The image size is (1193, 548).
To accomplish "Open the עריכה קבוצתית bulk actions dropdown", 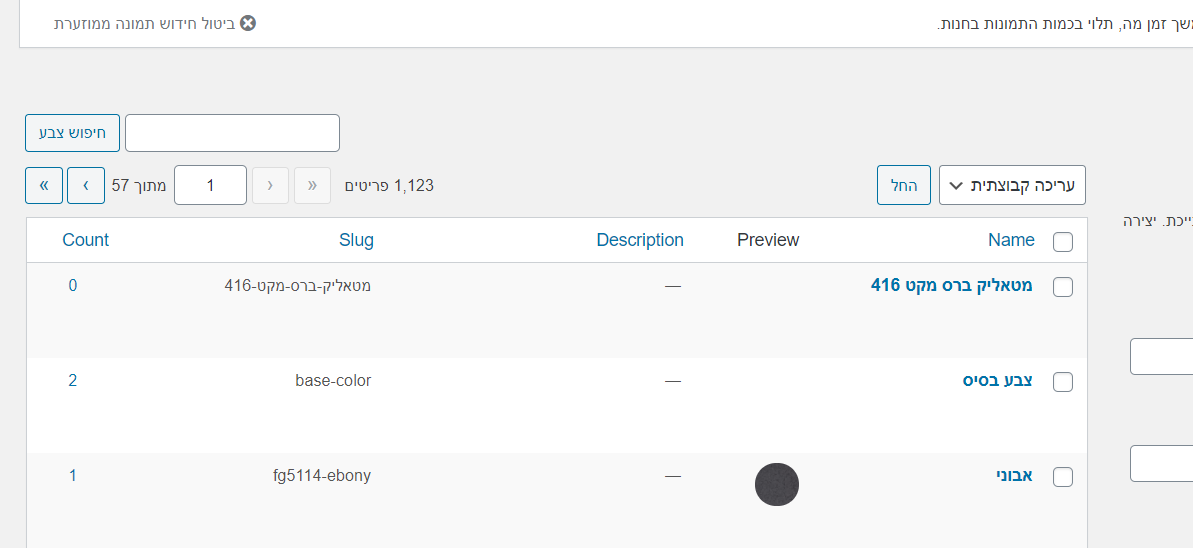I will (x=1012, y=185).
